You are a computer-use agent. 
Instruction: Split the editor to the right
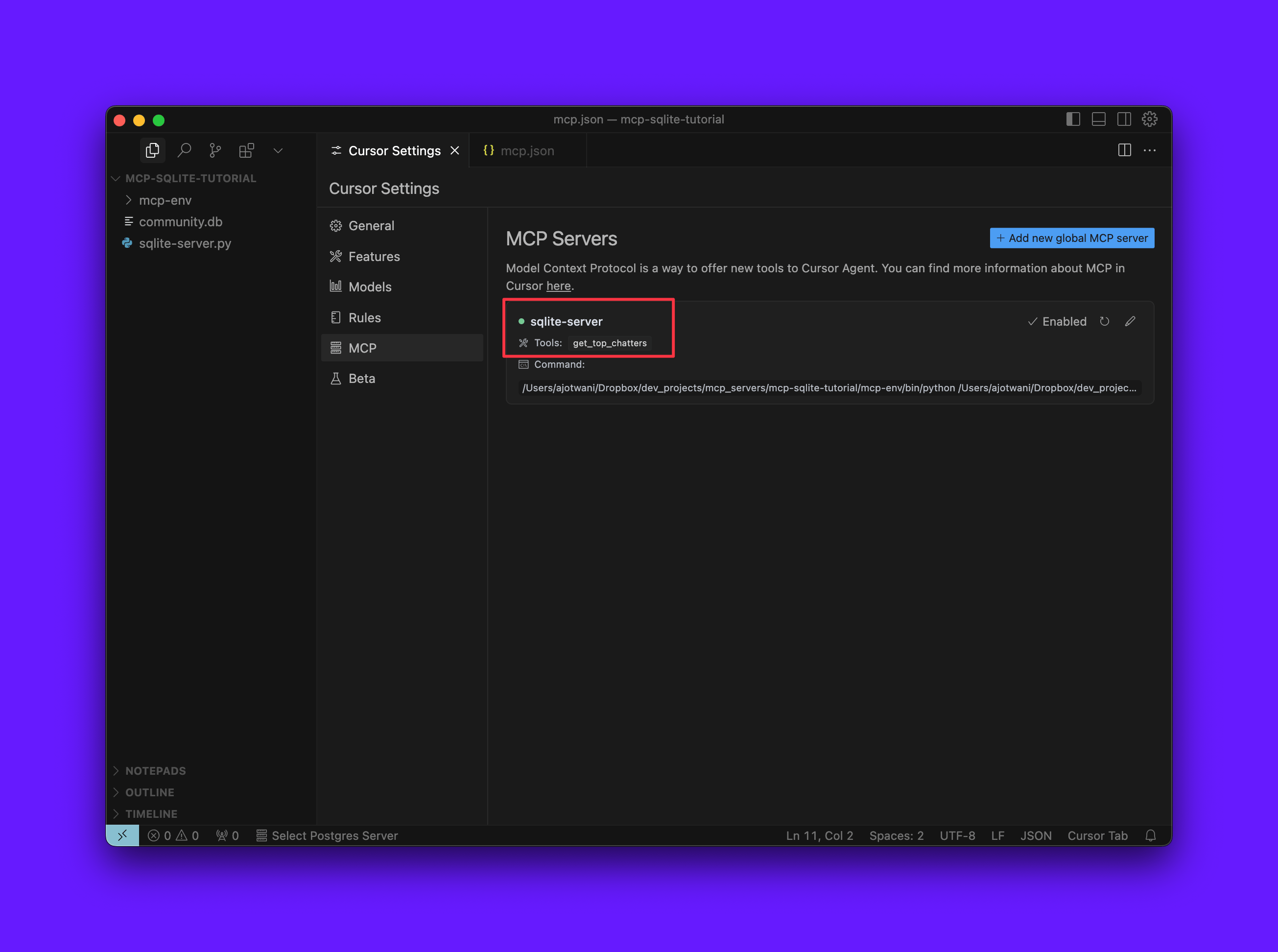[1124, 150]
